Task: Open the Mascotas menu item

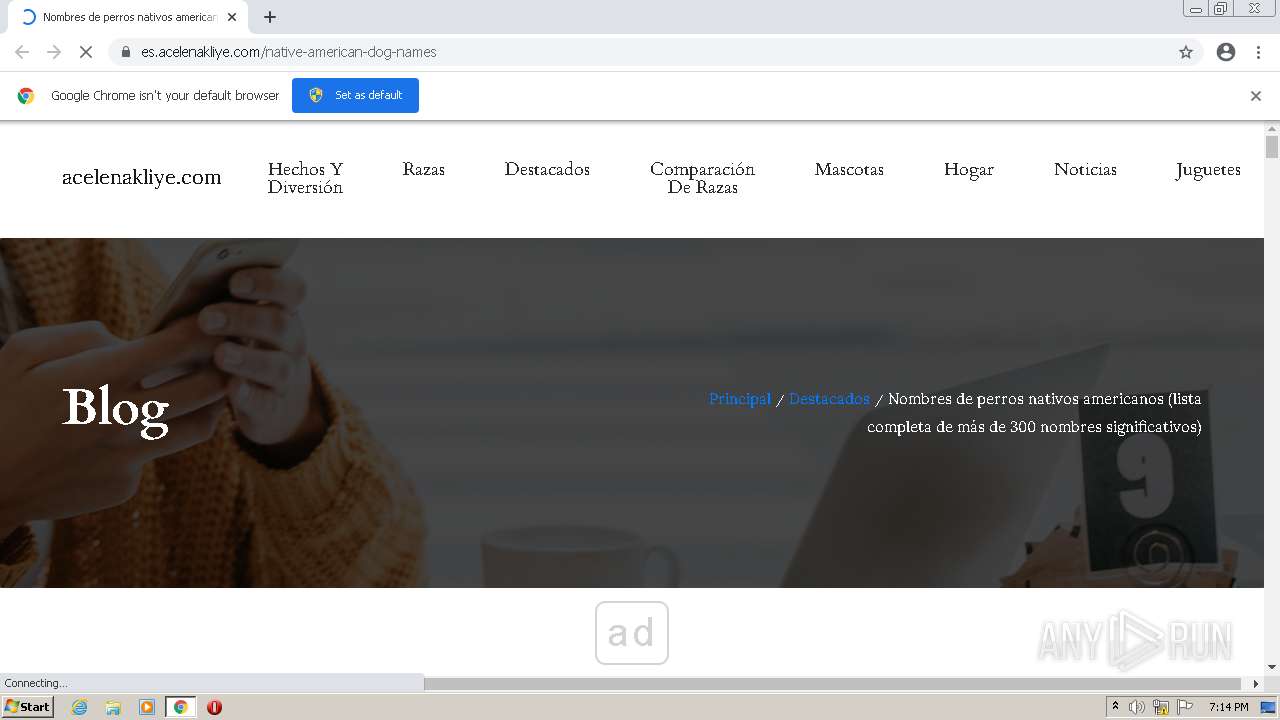Action: (849, 169)
